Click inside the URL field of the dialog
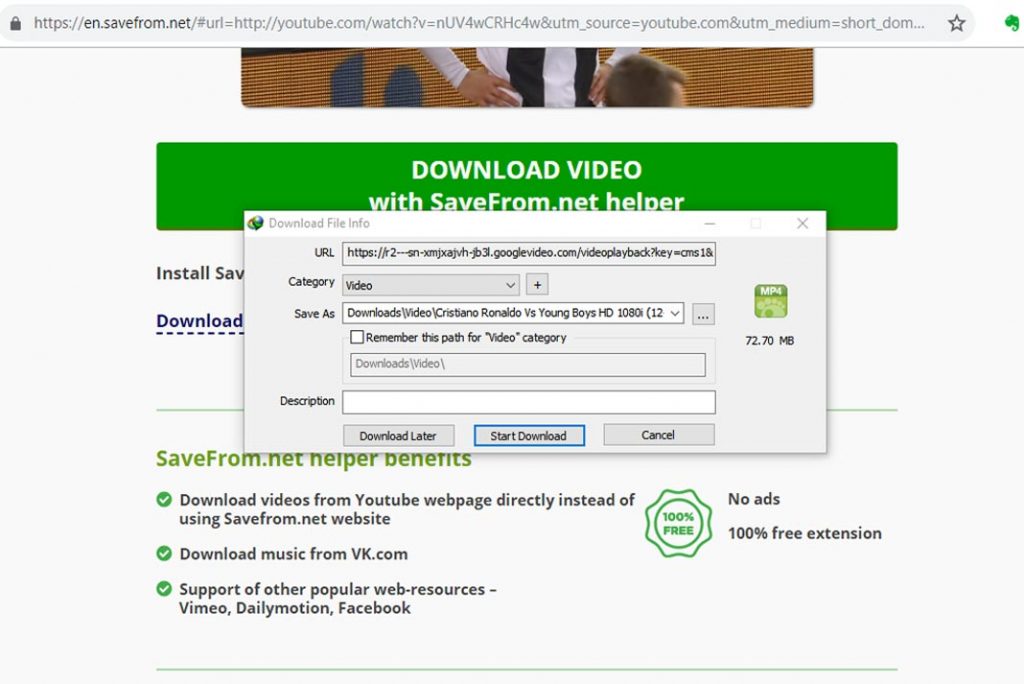1024x684 pixels. [x=528, y=253]
